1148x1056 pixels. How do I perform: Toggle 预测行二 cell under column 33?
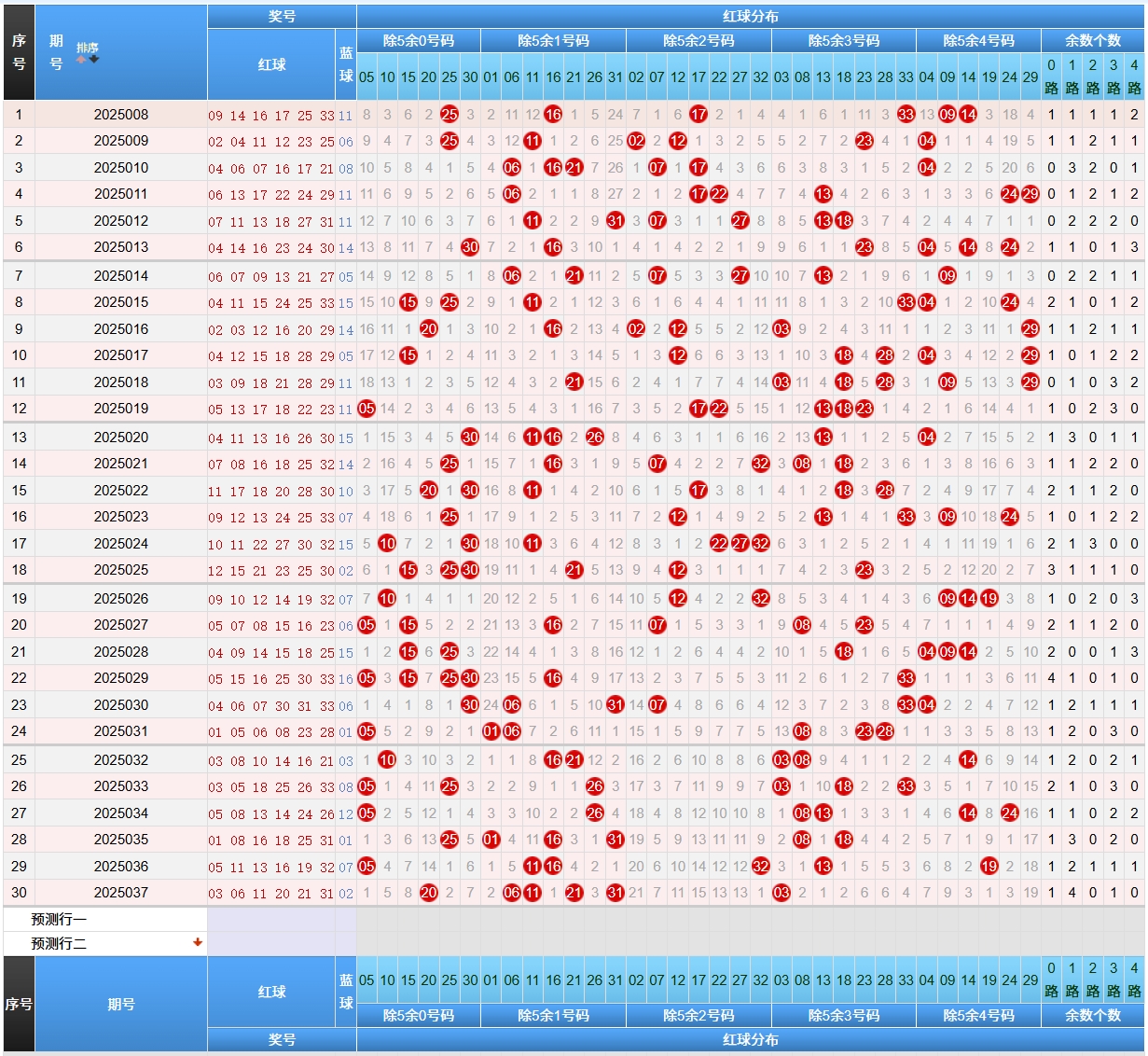906,943
